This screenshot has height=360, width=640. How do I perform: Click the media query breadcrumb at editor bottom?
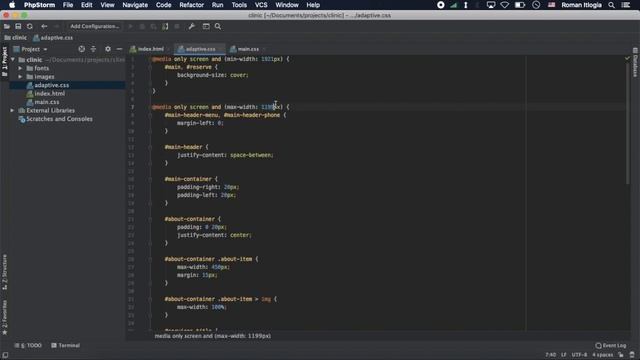point(213,336)
